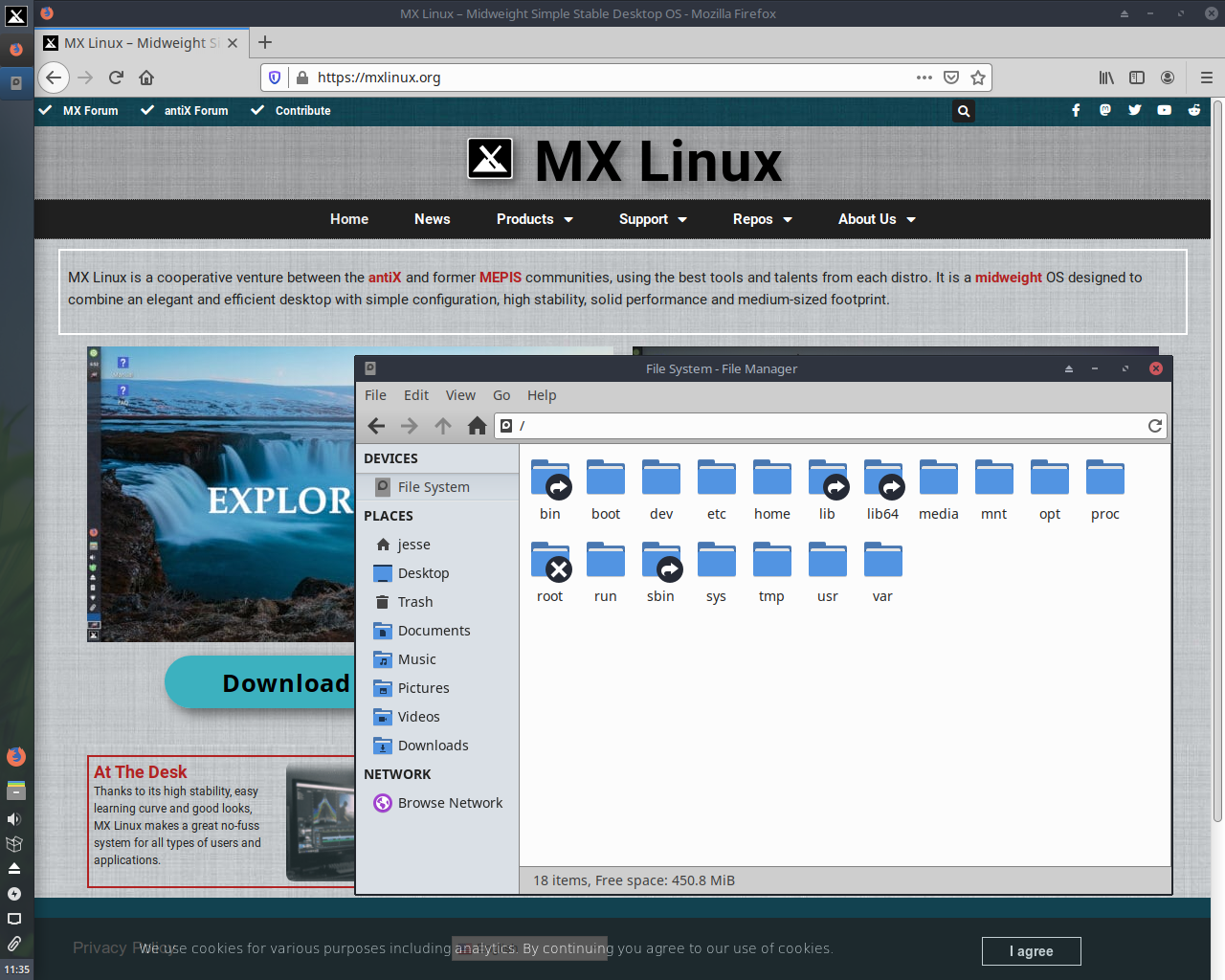Open site search magnifier icon
Image resolution: width=1225 pixels, height=980 pixels.
coord(964,111)
